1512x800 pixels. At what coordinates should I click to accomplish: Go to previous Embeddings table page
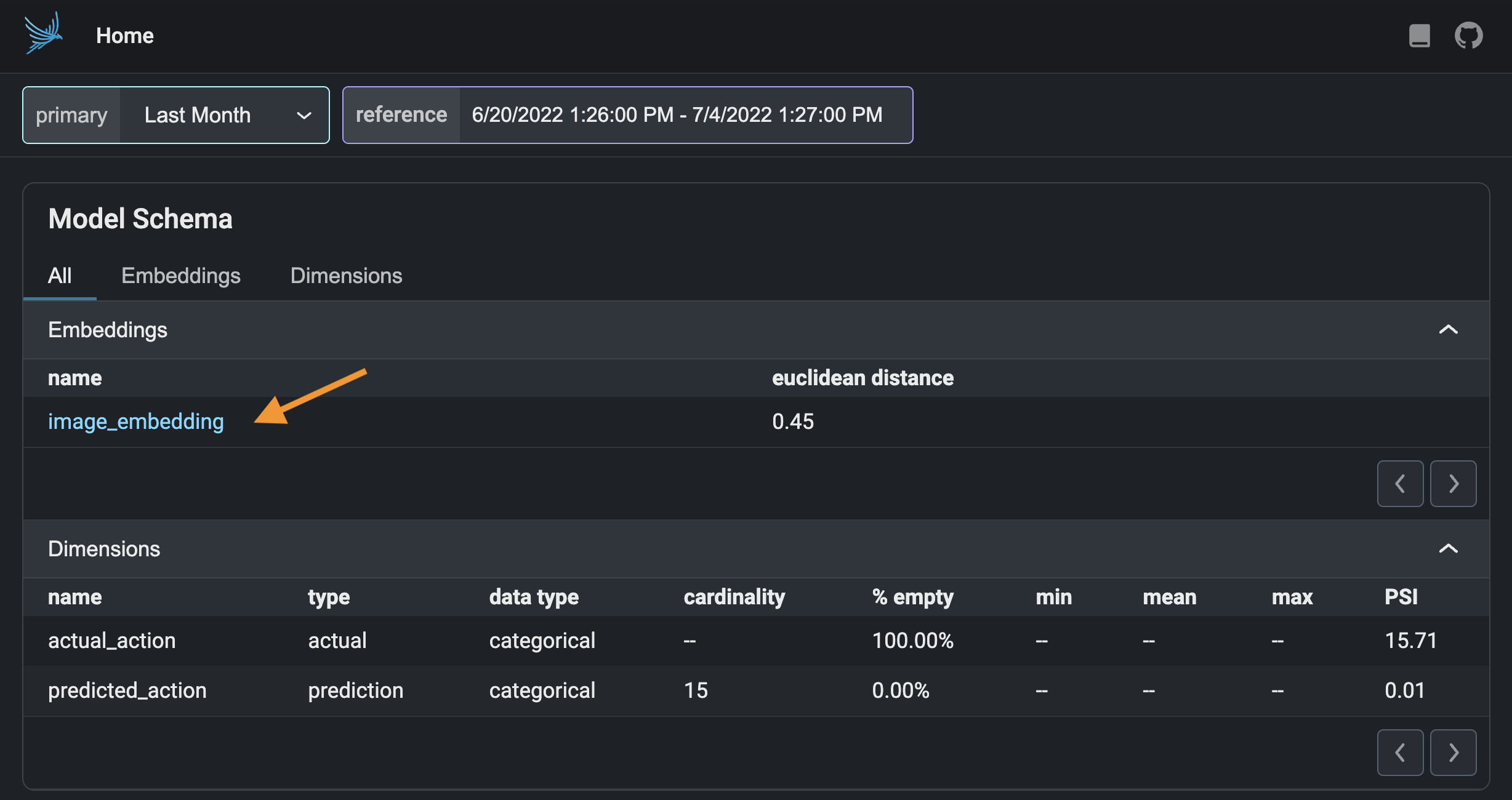[x=1400, y=483]
